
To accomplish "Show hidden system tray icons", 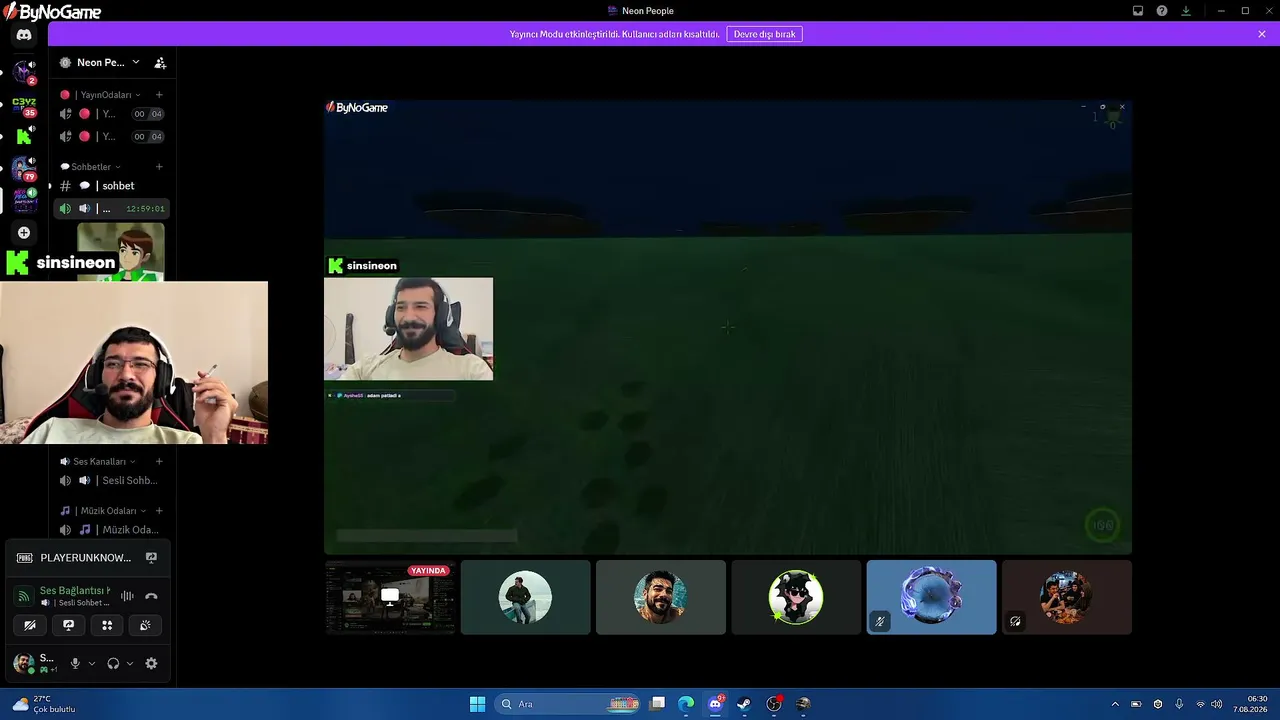I will 1115,704.
